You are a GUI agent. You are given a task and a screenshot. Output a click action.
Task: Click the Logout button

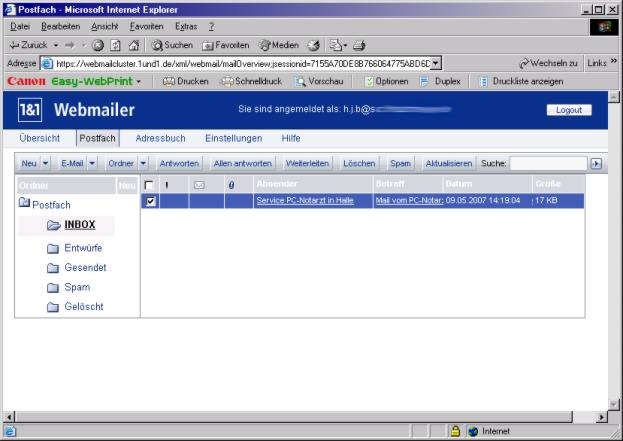(x=569, y=110)
